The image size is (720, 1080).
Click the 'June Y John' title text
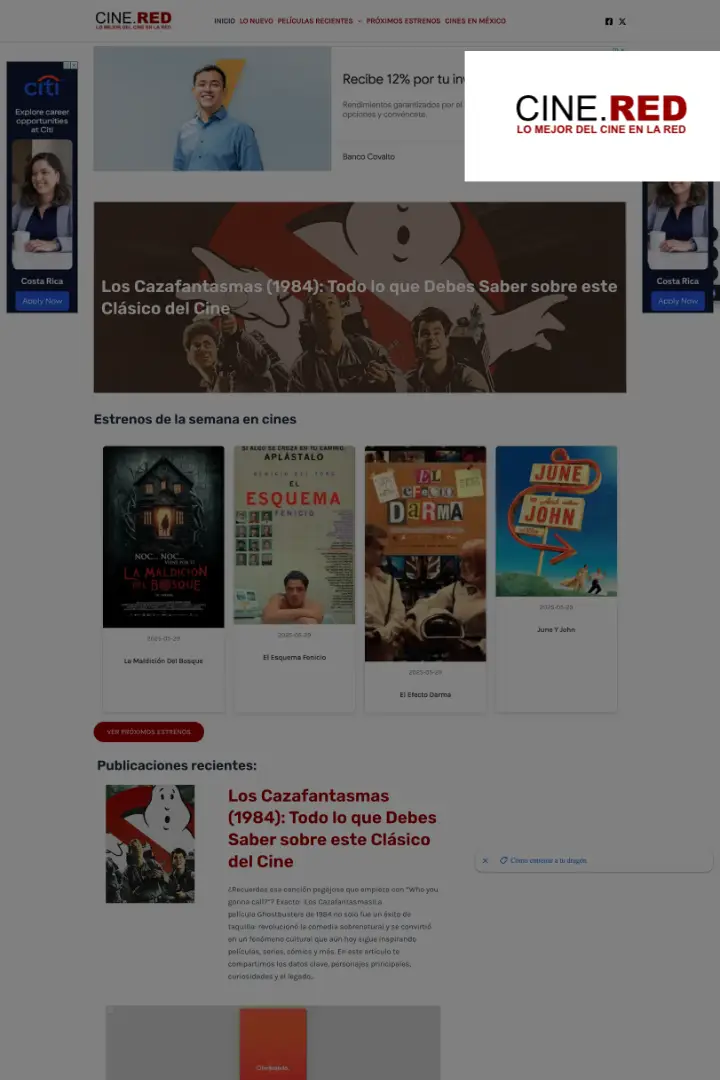click(x=556, y=630)
